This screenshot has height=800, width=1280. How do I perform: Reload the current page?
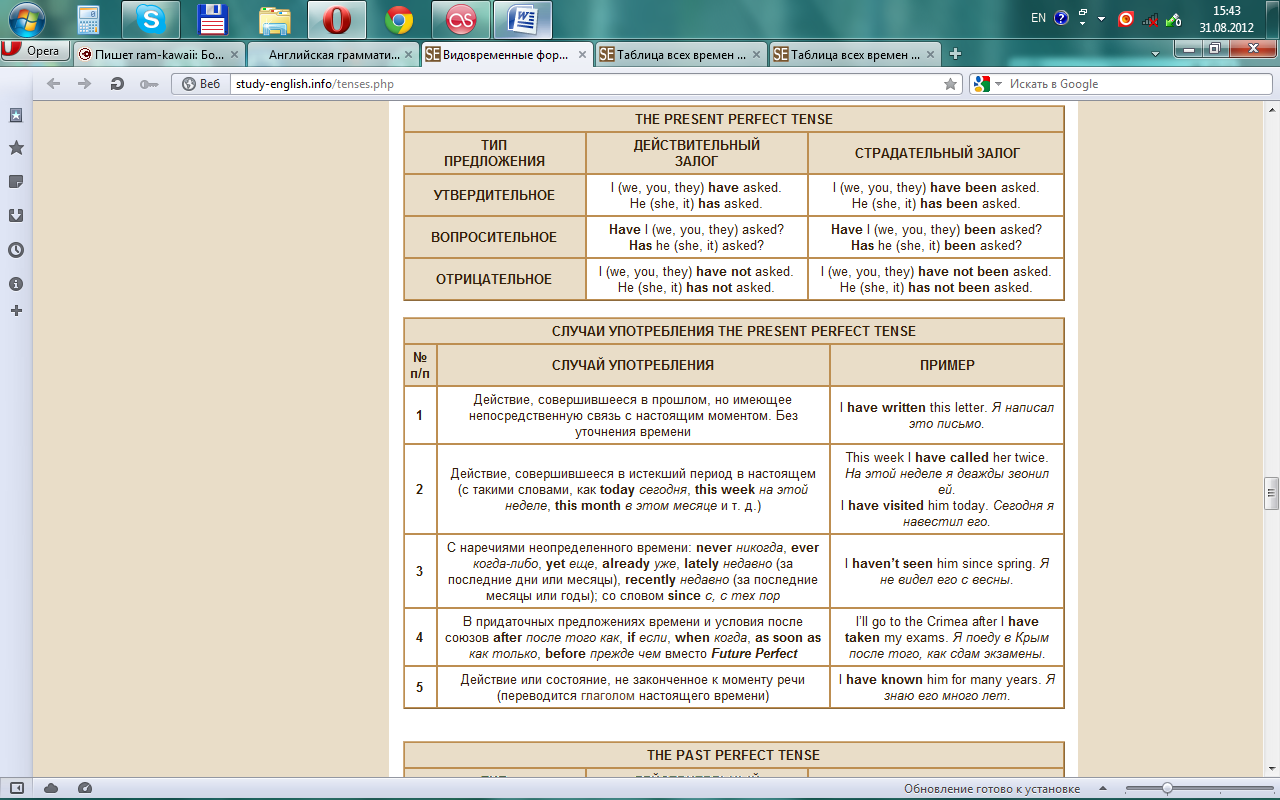point(117,84)
